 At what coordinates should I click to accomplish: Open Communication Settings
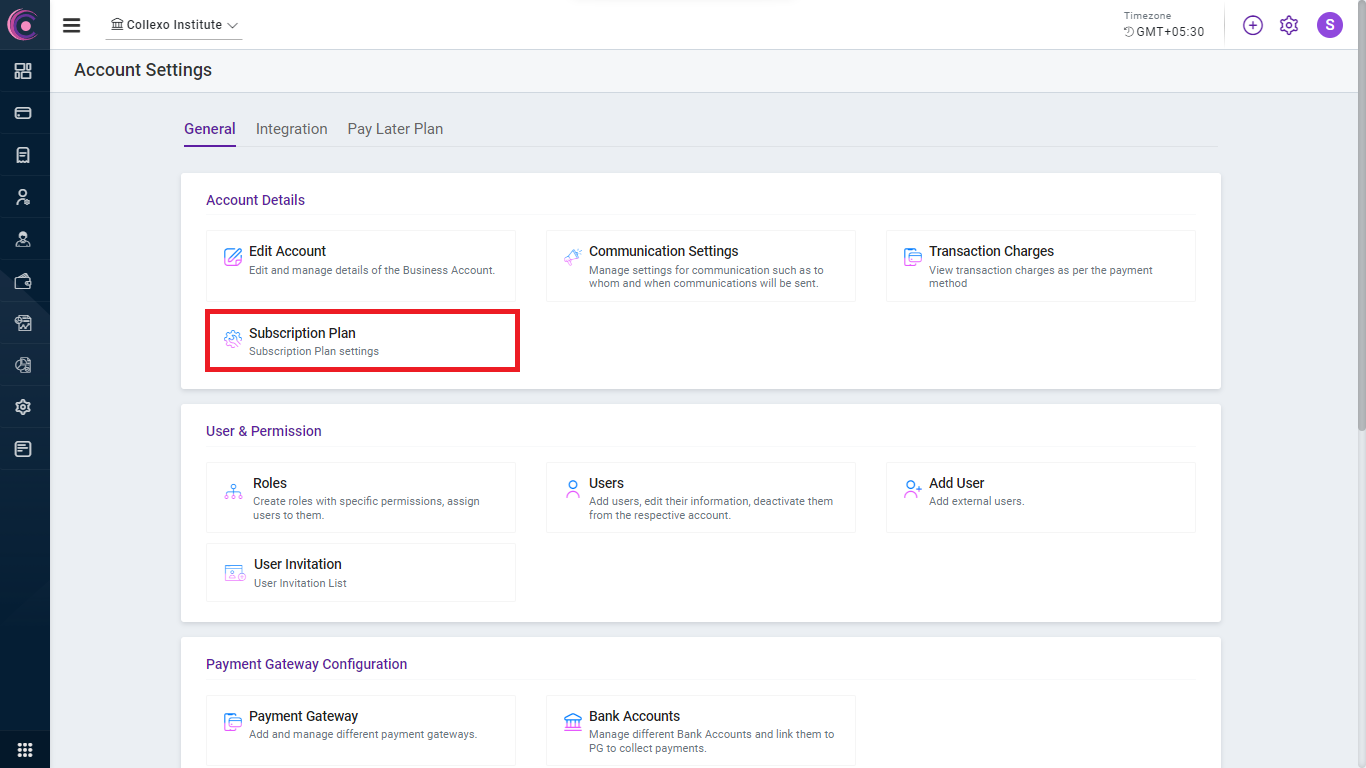[700, 265]
